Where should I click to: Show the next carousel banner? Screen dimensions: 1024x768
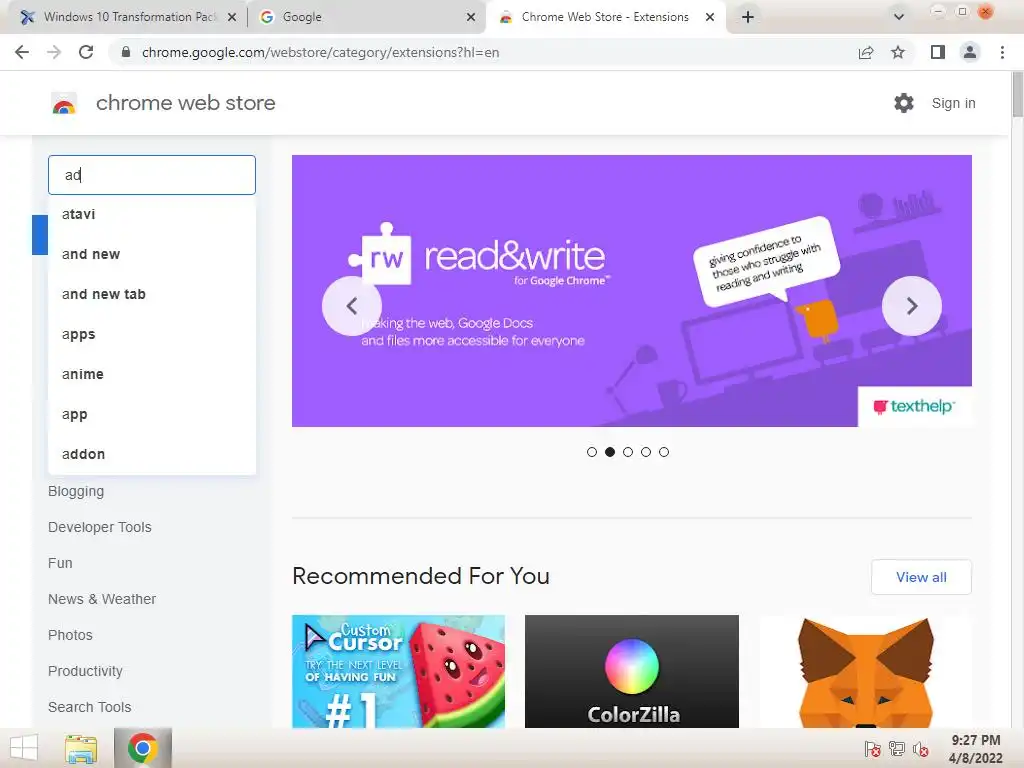[x=912, y=306]
